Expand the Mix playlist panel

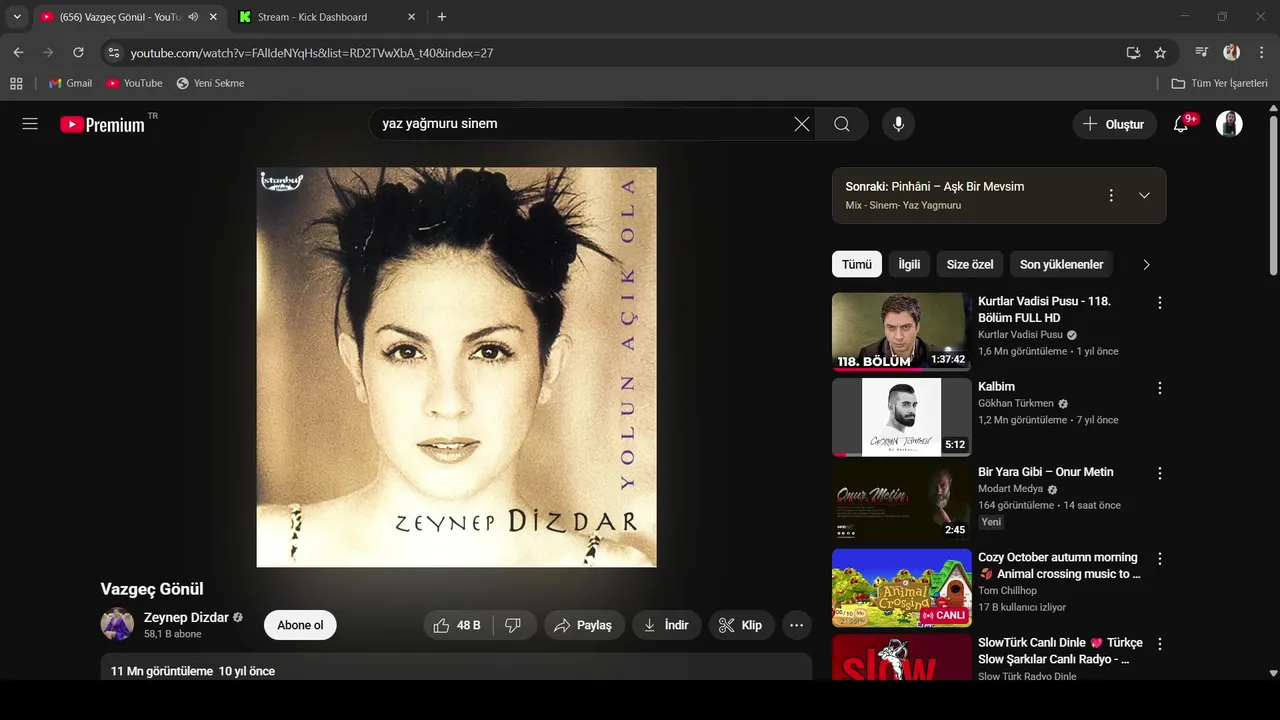1144,195
